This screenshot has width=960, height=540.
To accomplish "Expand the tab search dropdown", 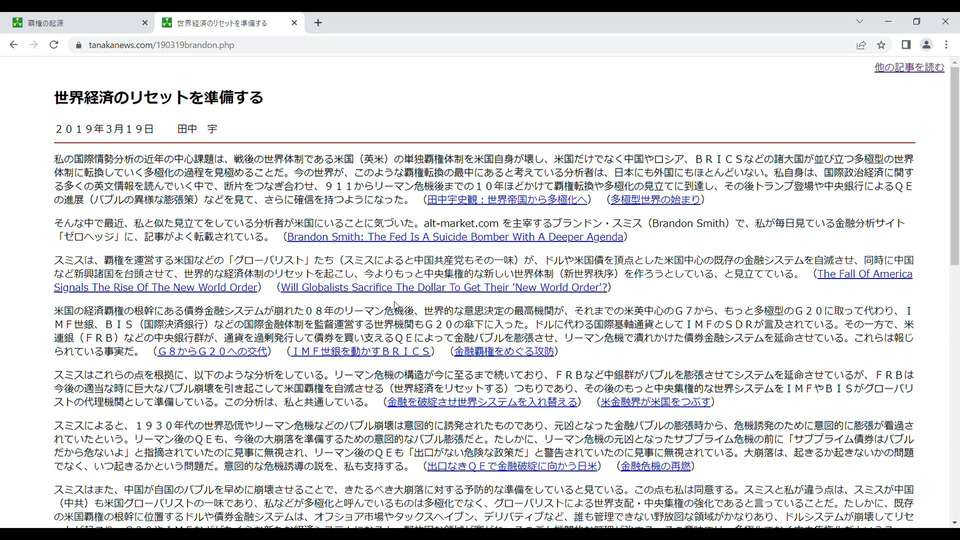I will [860, 21].
